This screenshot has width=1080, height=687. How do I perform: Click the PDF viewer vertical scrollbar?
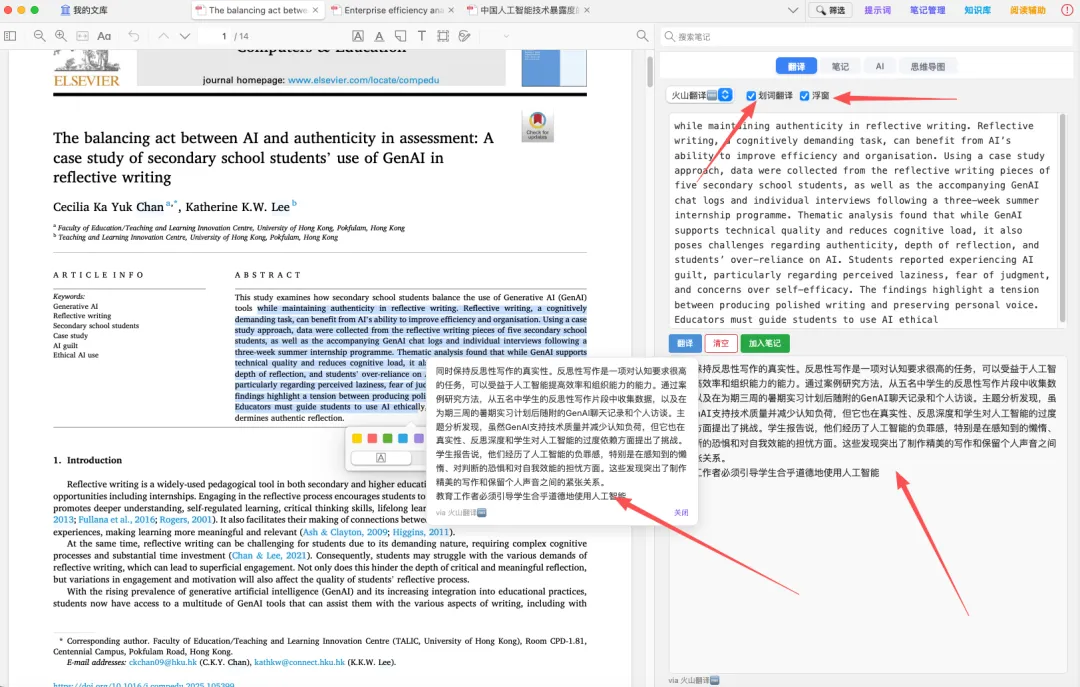650,72
